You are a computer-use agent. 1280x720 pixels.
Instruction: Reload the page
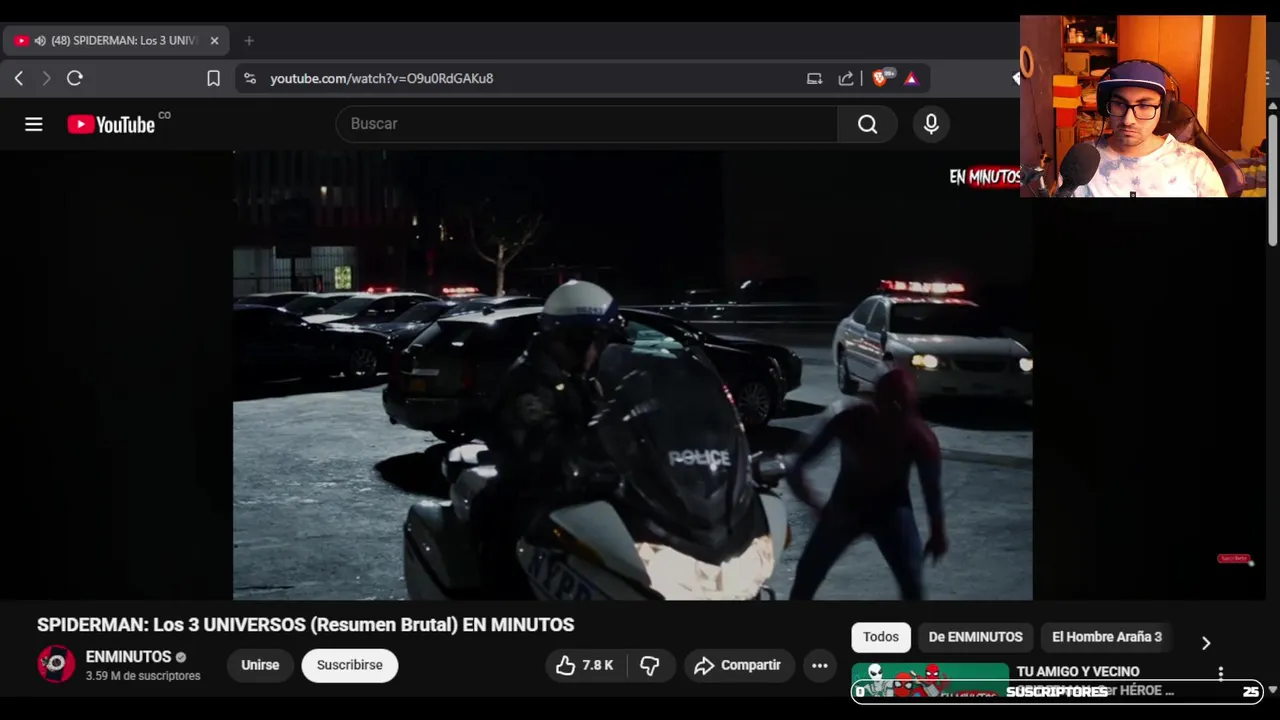(x=75, y=78)
